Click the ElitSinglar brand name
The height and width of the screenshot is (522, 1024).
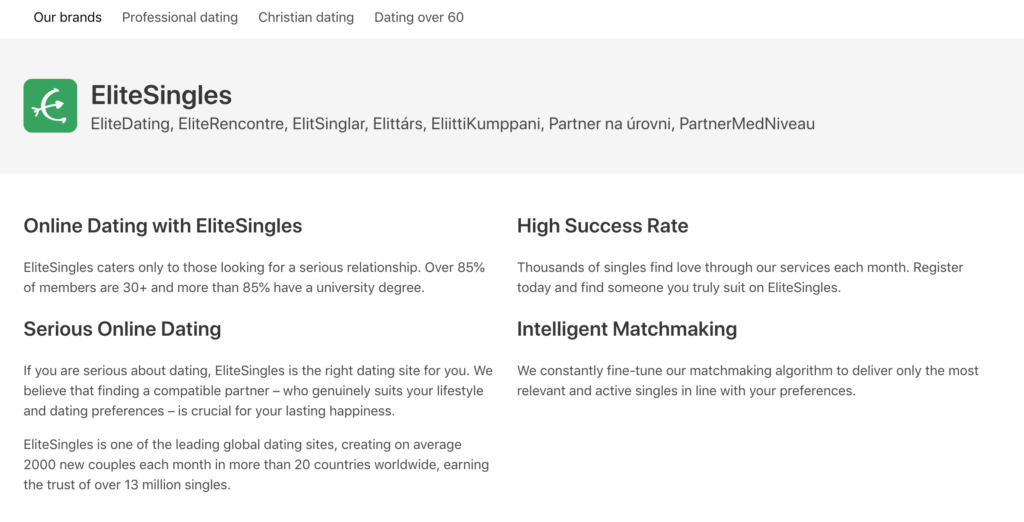328,123
